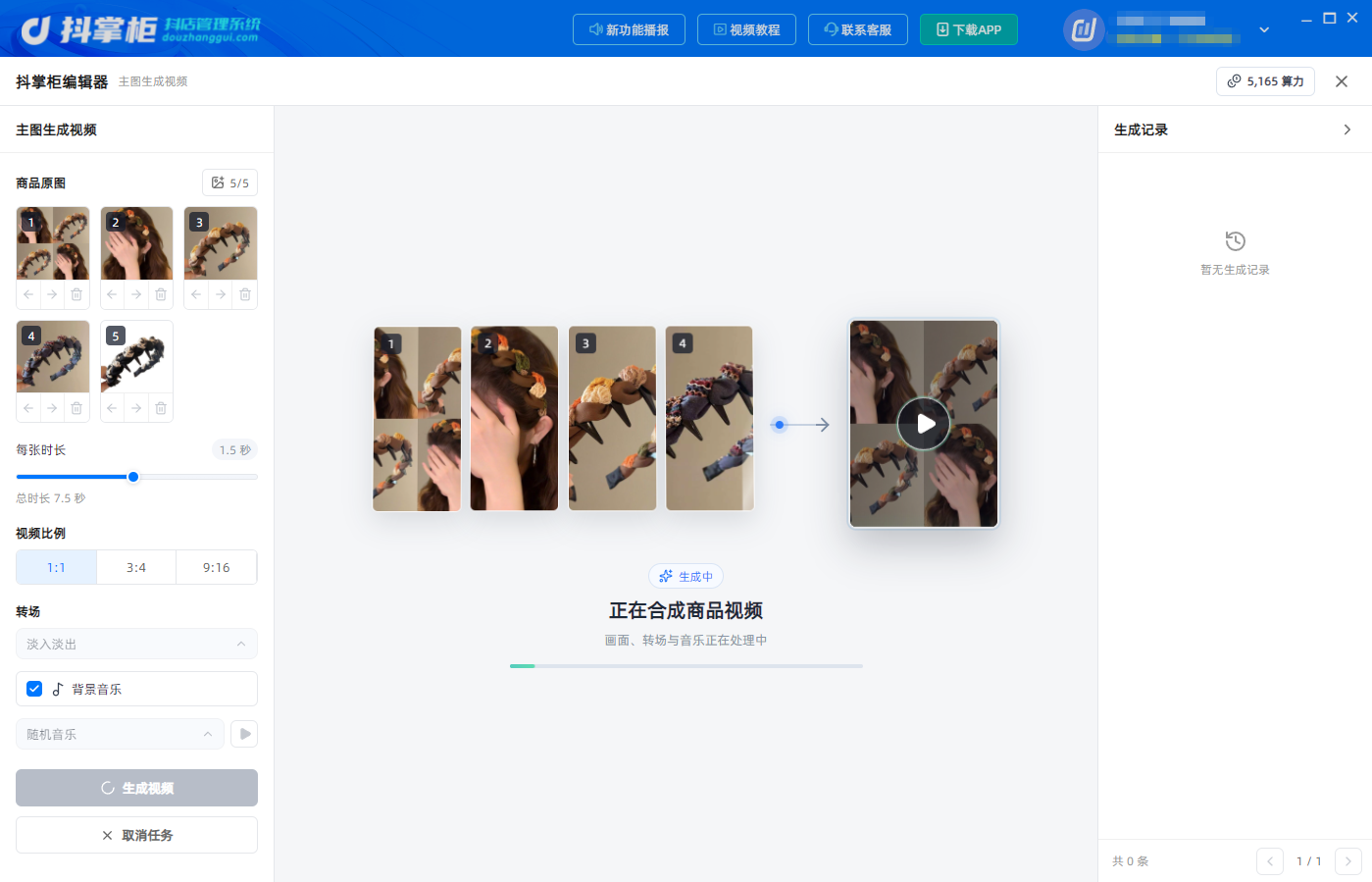Image resolution: width=1372 pixels, height=882 pixels.
Task: Delete product image 3 with its trash icon
Action: point(245,294)
